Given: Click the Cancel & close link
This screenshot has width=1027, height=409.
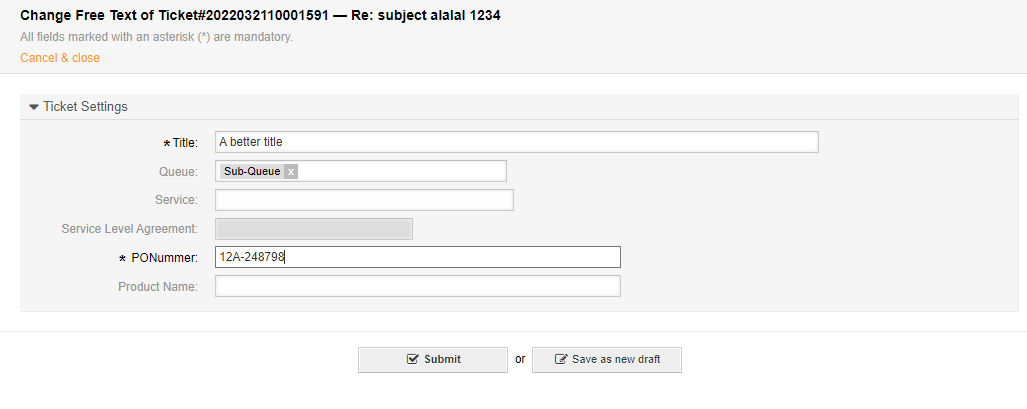Looking at the screenshot, I should tap(60, 58).
